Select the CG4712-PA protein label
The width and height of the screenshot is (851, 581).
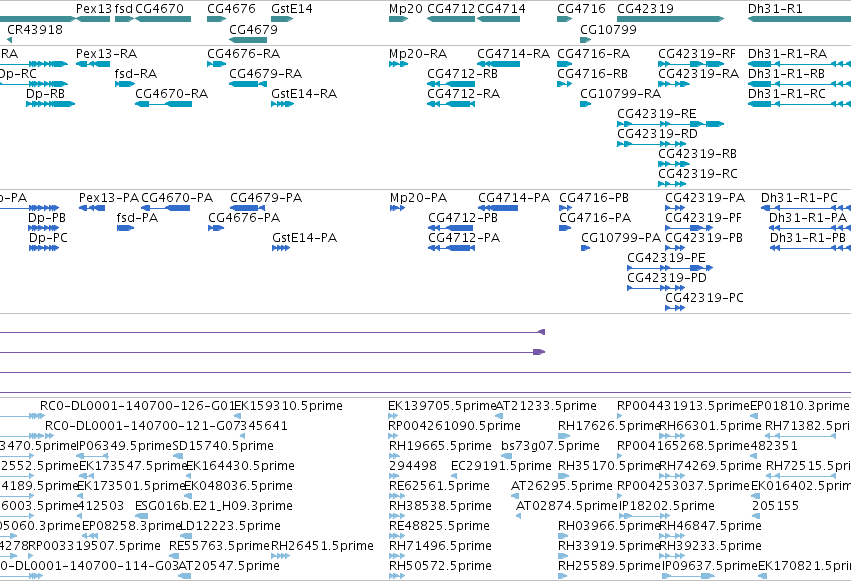pyautogui.click(x=464, y=238)
